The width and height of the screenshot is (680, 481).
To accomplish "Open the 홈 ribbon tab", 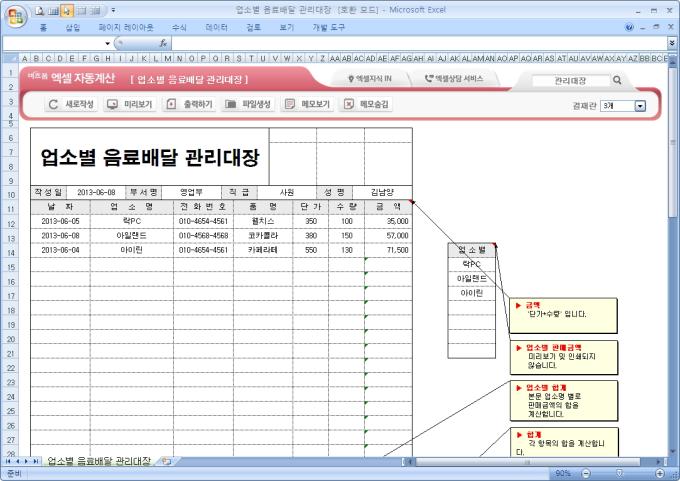I will [43, 27].
